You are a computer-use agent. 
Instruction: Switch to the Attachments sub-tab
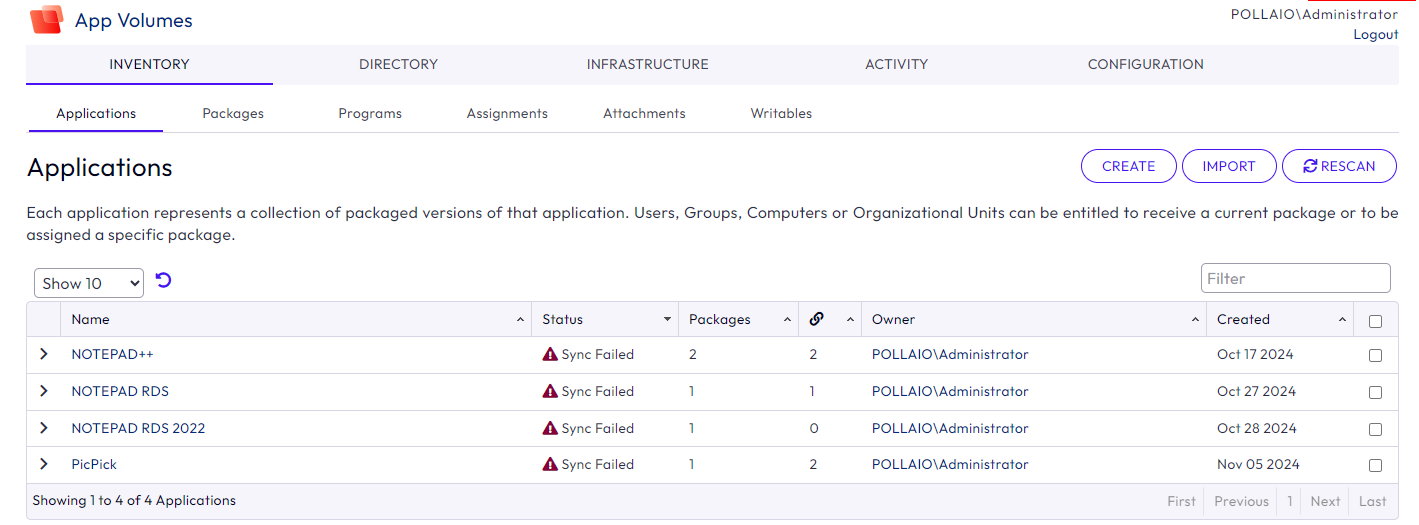tap(644, 113)
